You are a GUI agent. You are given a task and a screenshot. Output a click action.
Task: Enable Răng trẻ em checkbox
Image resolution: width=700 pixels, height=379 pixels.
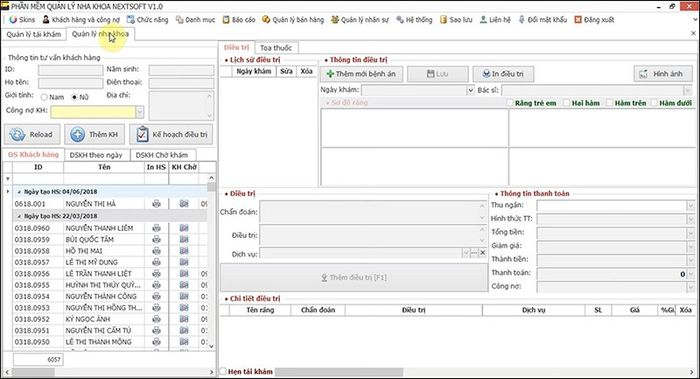coord(510,103)
